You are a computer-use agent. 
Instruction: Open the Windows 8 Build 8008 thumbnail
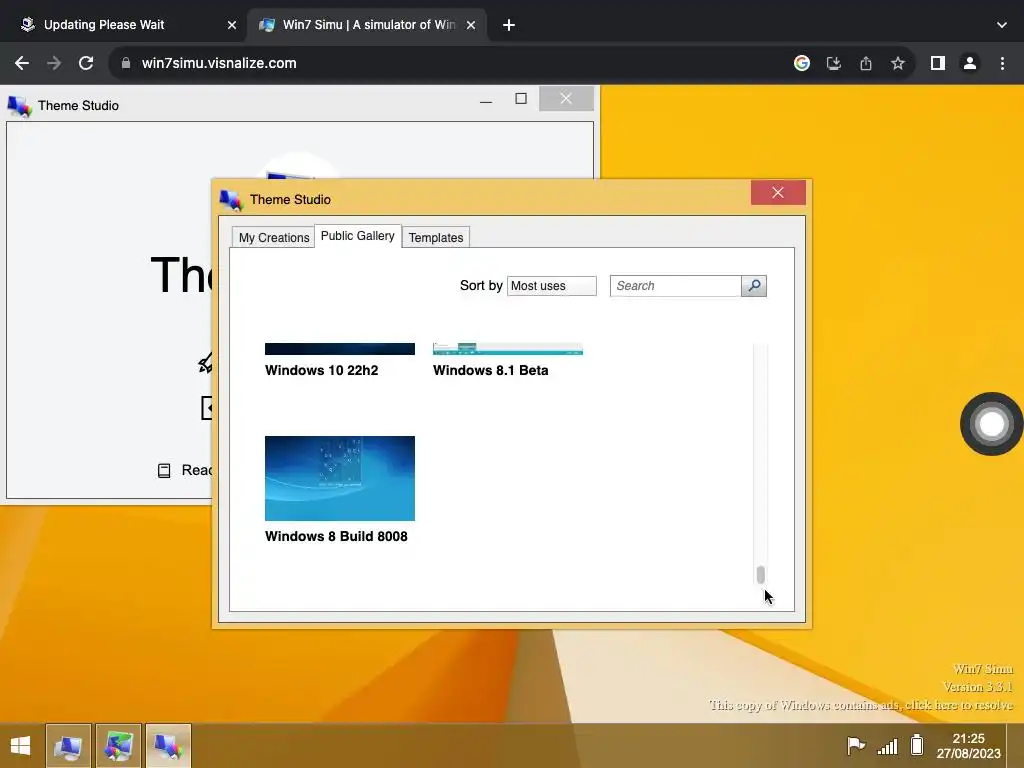(x=340, y=478)
